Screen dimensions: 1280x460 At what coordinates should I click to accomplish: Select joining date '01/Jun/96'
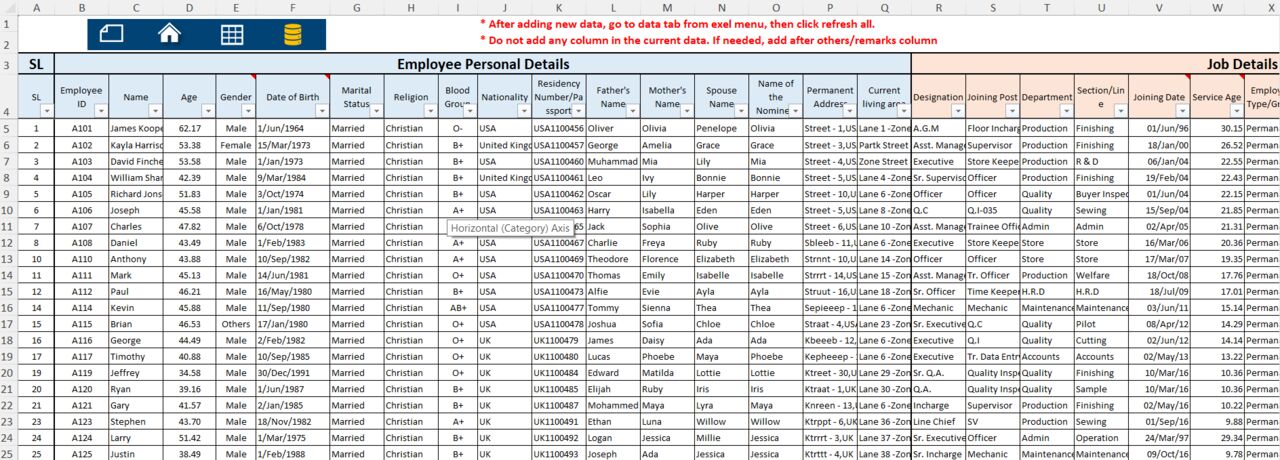pos(1159,129)
